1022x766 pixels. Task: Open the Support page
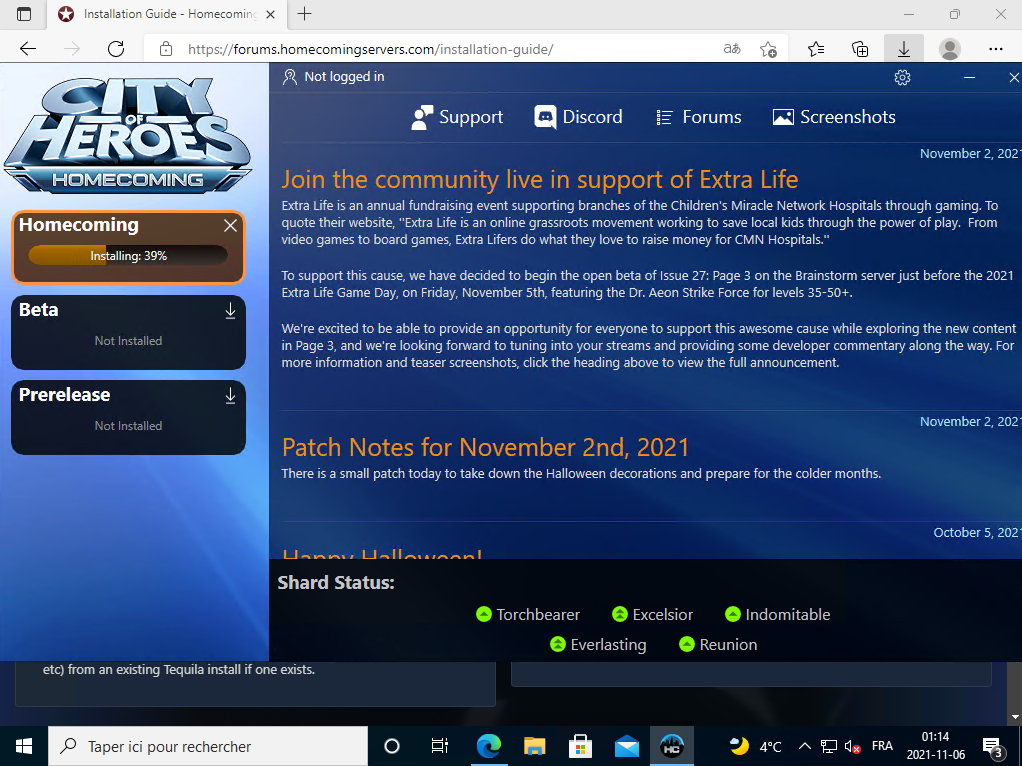457,117
